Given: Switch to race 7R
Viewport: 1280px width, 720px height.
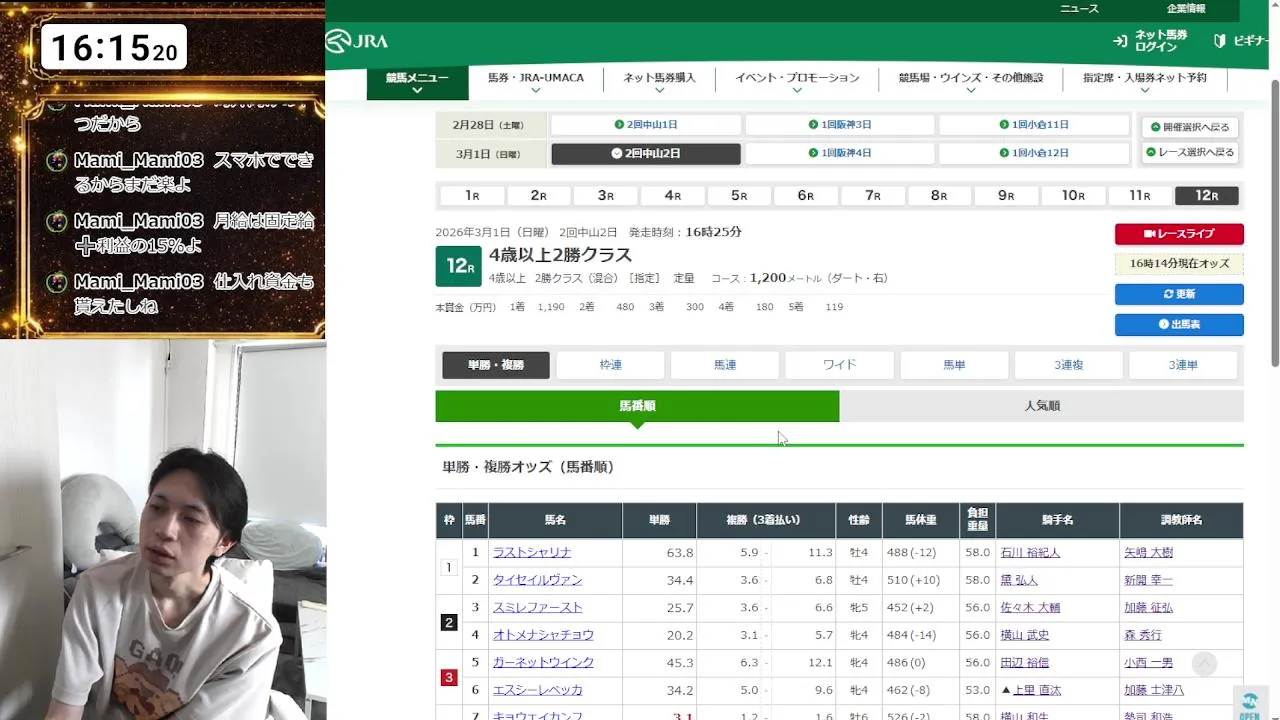Looking at the screenshot, I should pos(873,196).
